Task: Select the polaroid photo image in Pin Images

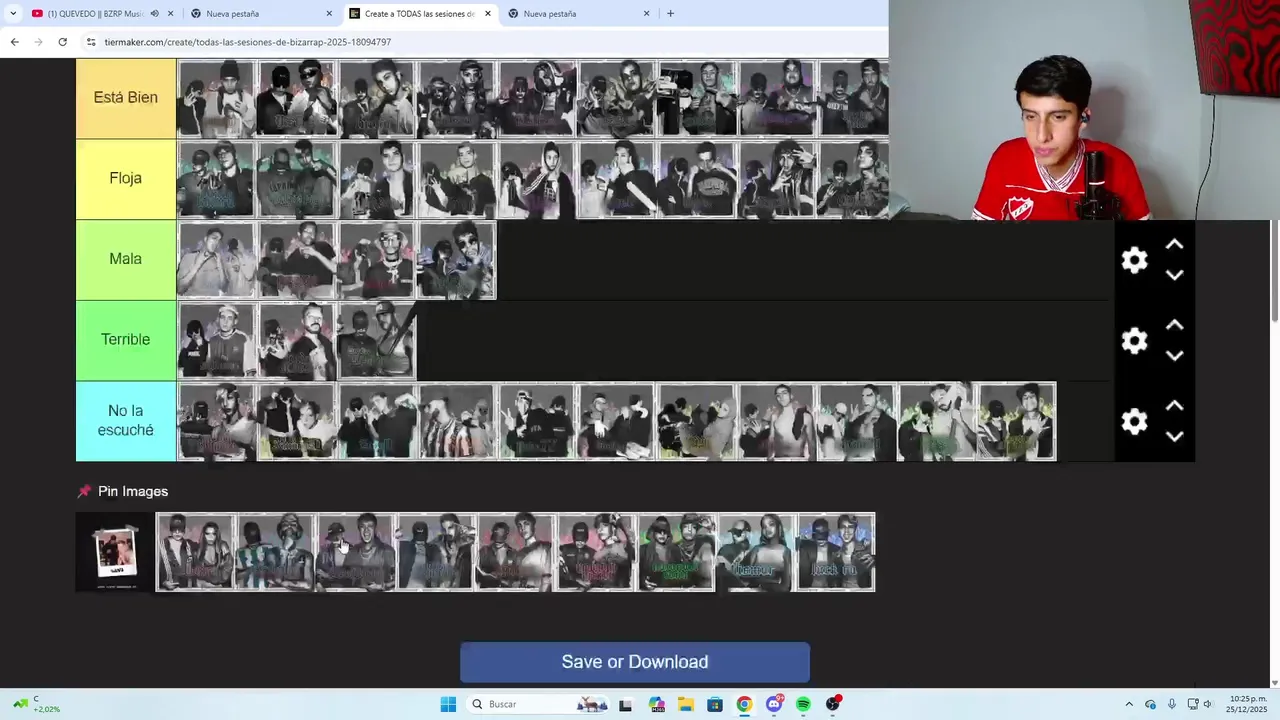Action: (115, 552)
